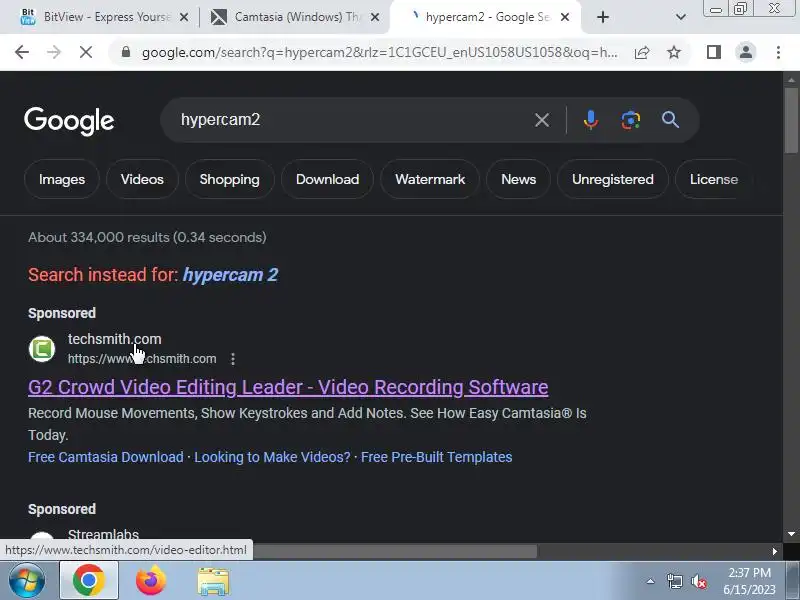The image size is (800, 600).
Task: Filter results by Images
Action: point(62,179)
